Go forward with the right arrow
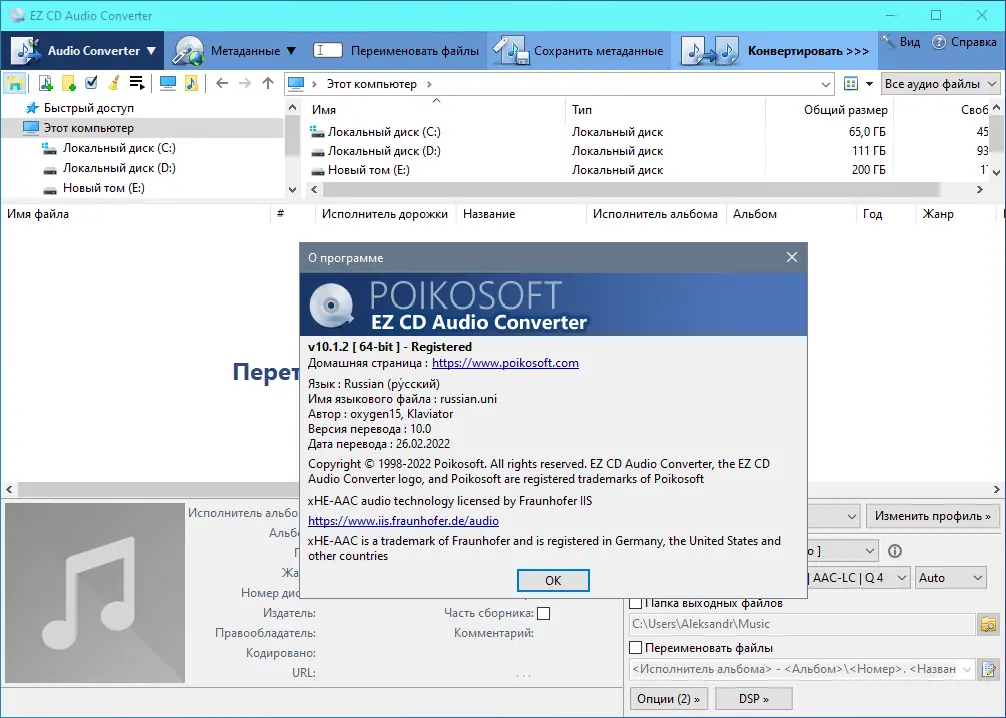Image resolution: width=1006 pixels, height=718 pixels. tap(244, 83)
